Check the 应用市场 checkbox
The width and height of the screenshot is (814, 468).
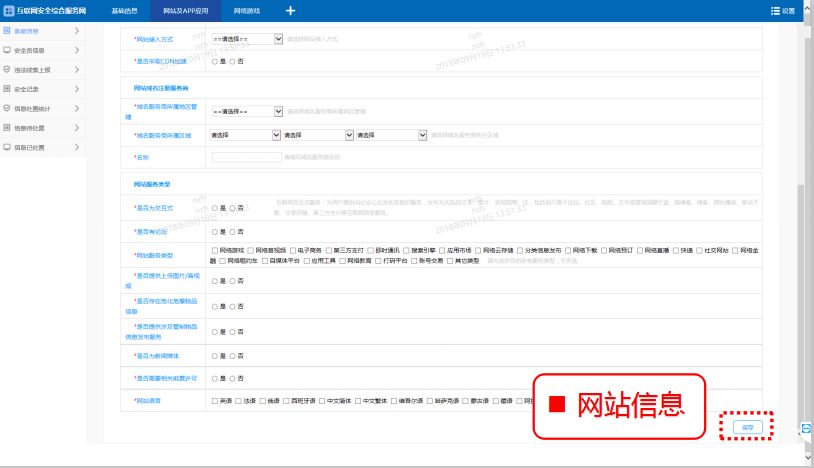click(442, 251)
